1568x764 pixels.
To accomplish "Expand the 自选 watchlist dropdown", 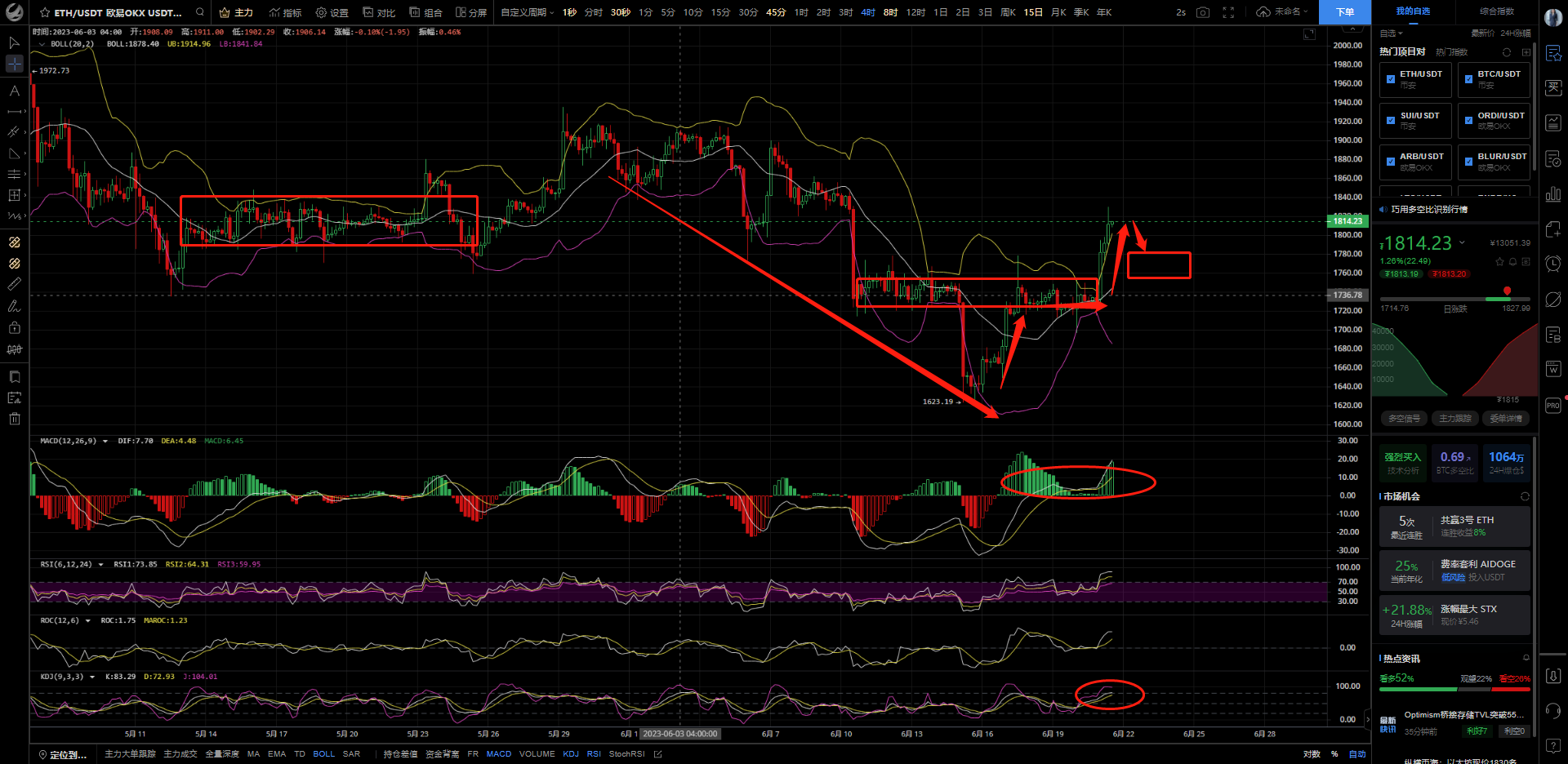I will (x=1391, y=33).
